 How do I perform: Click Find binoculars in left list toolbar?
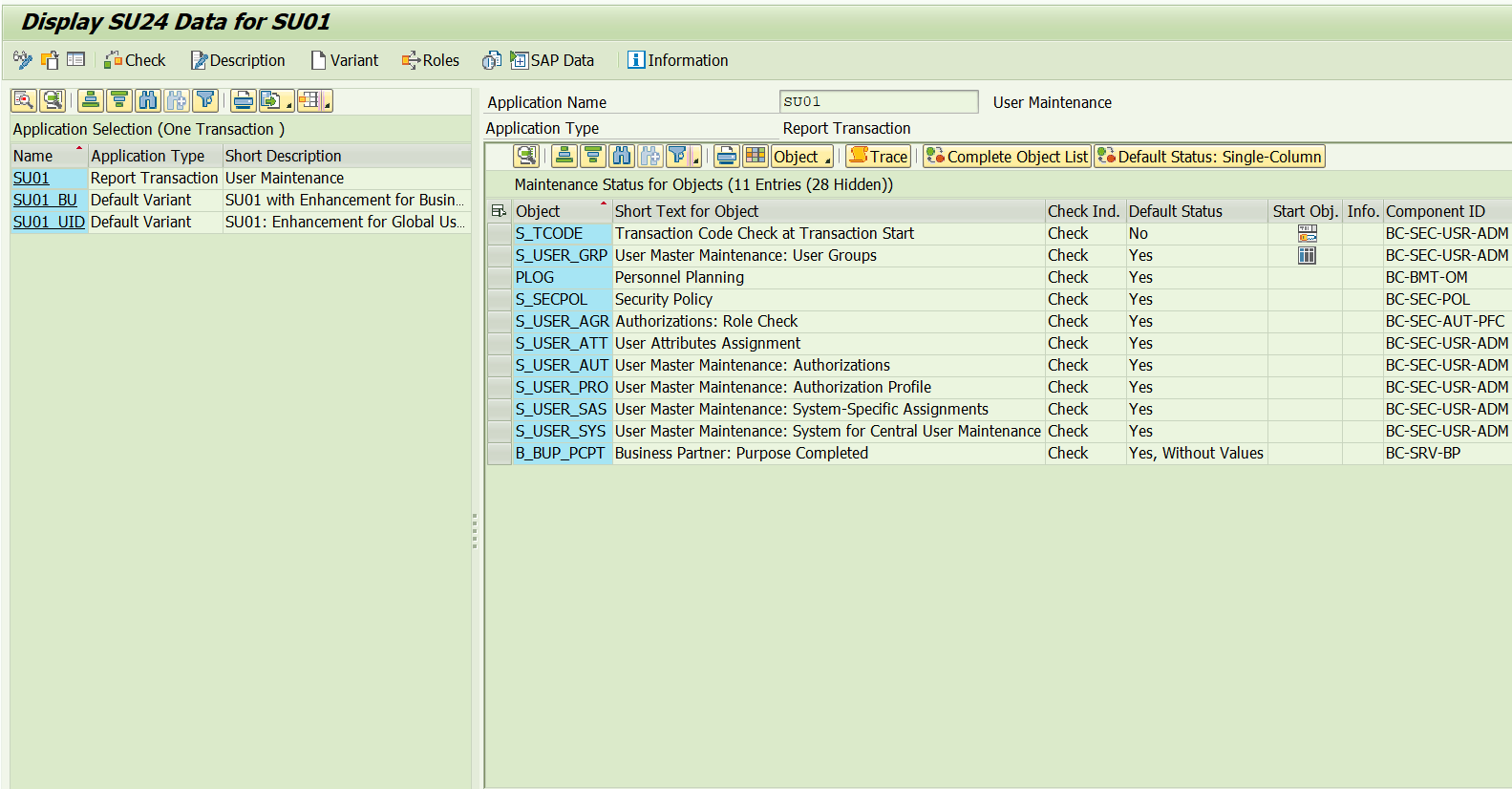pyautogui.click(x=148, y=100)
